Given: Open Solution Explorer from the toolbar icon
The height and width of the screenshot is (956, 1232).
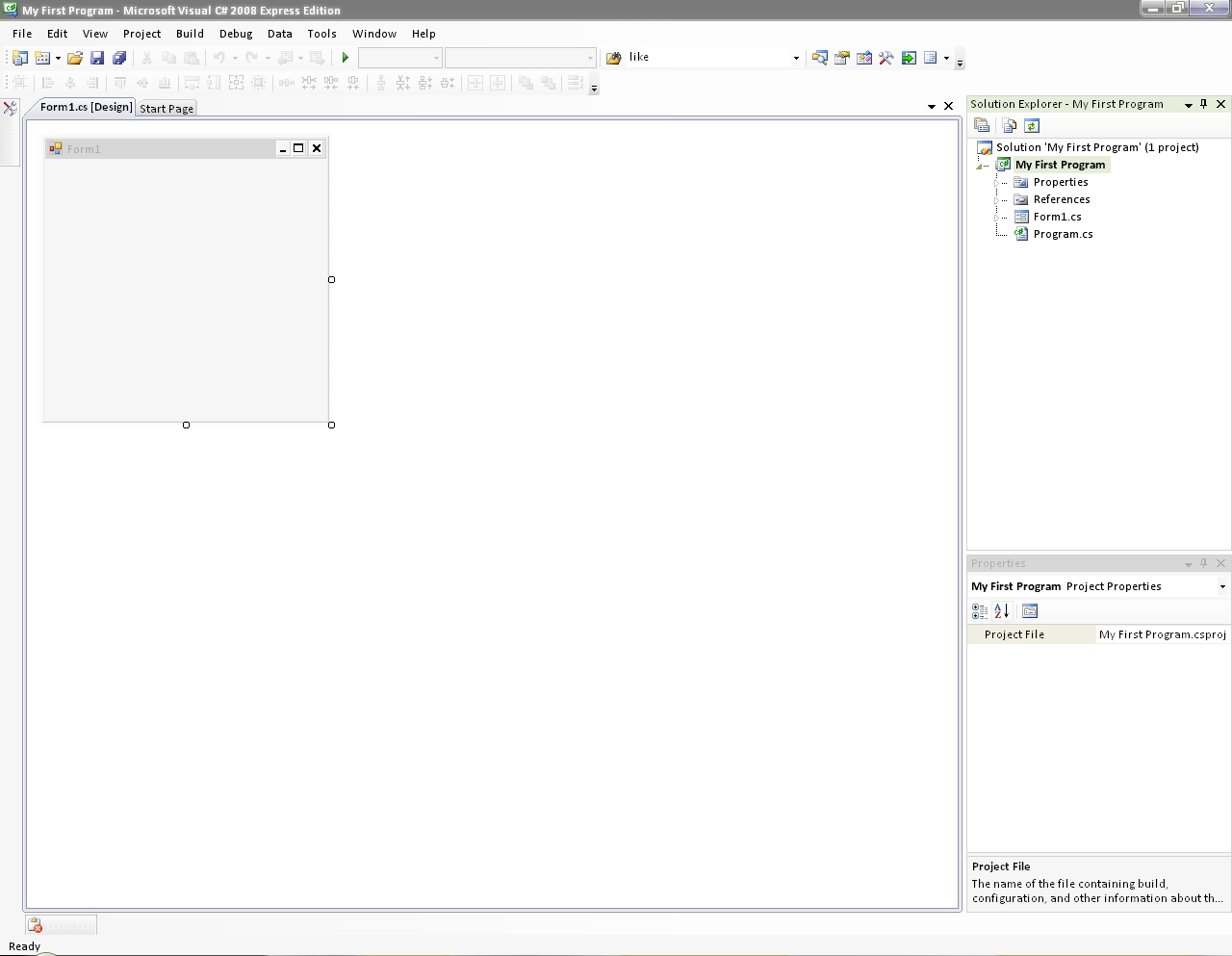Looking at the screenshot, I should coord(820,58).
